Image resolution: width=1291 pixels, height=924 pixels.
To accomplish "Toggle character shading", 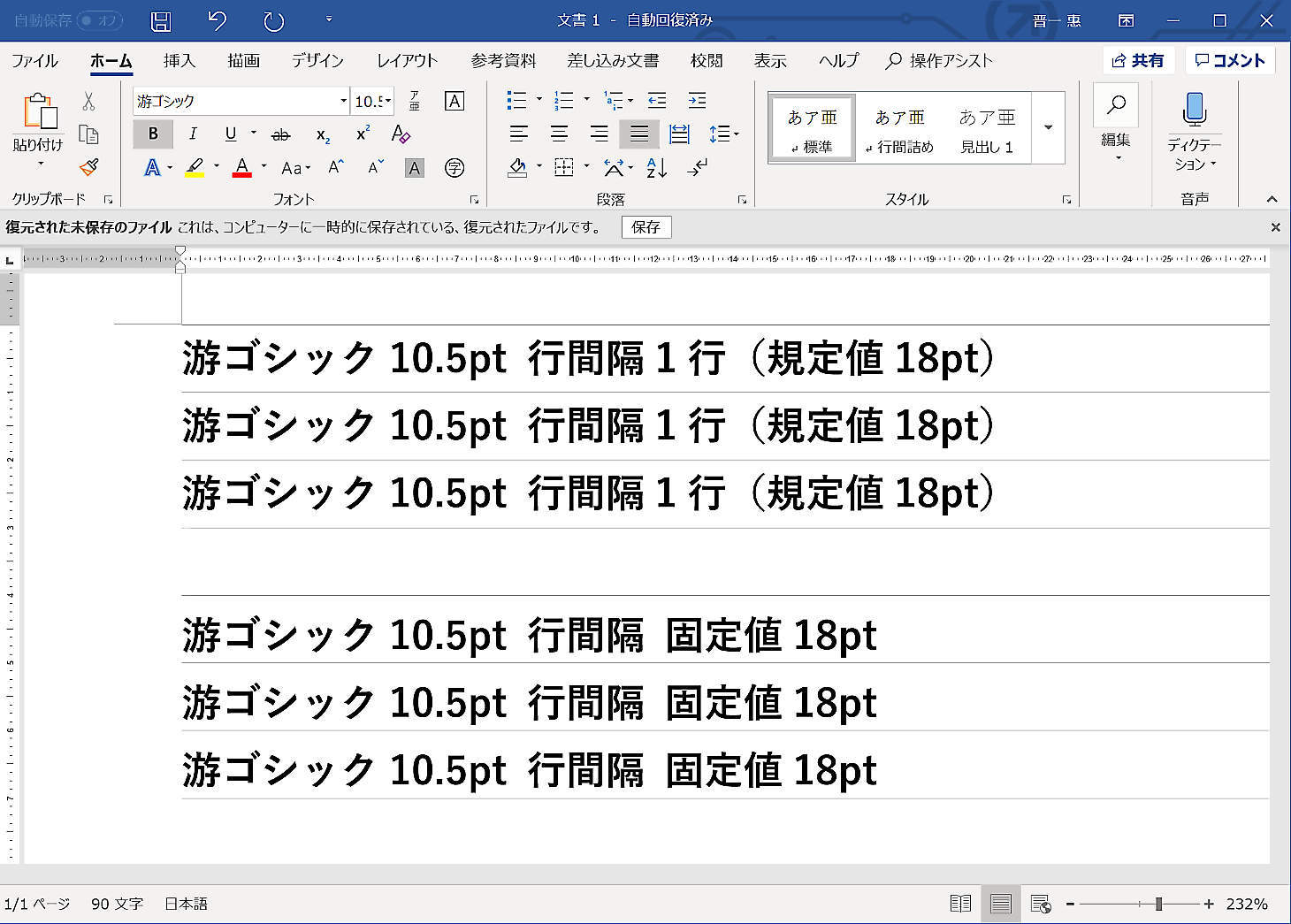I will coord(415,167).
